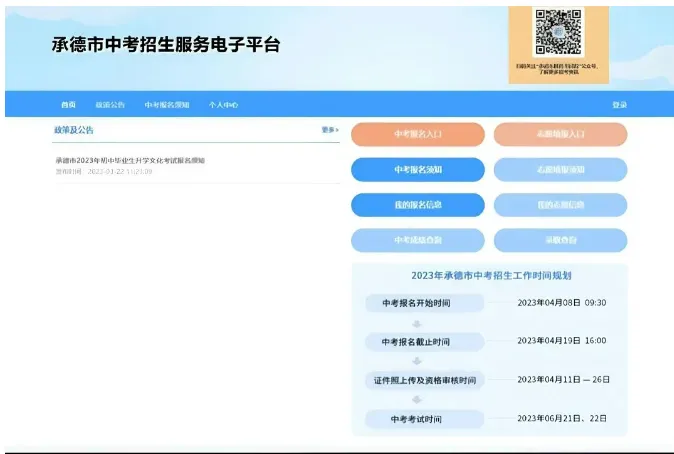Open the 个人中心 navigation tab

[223, 104]
